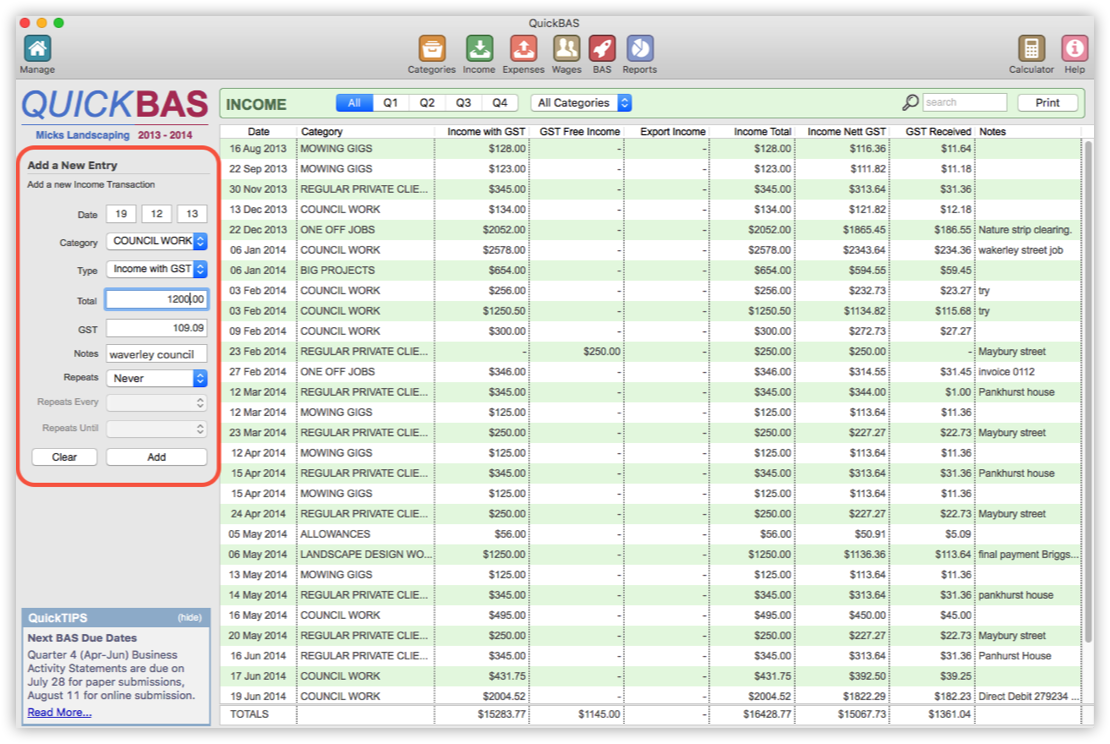Select the All quarters tab
Image resolution: width=1110 pixels, height=744 pixels.
[x=354, y=102]
